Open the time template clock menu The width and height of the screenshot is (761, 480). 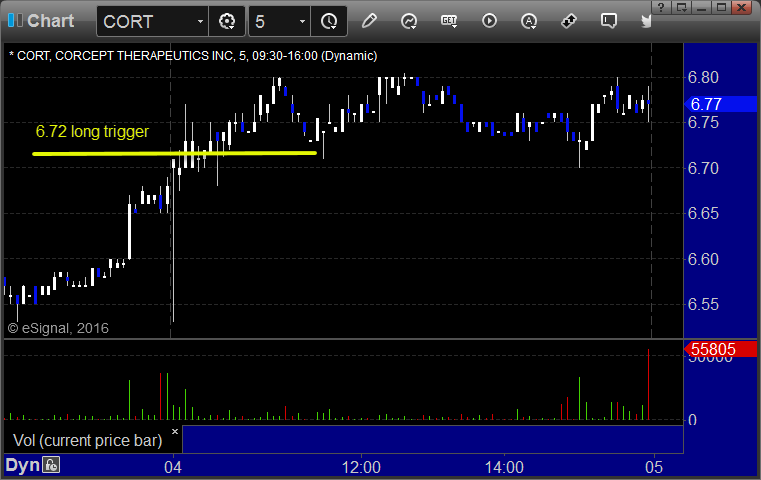(x=329, y=21)
